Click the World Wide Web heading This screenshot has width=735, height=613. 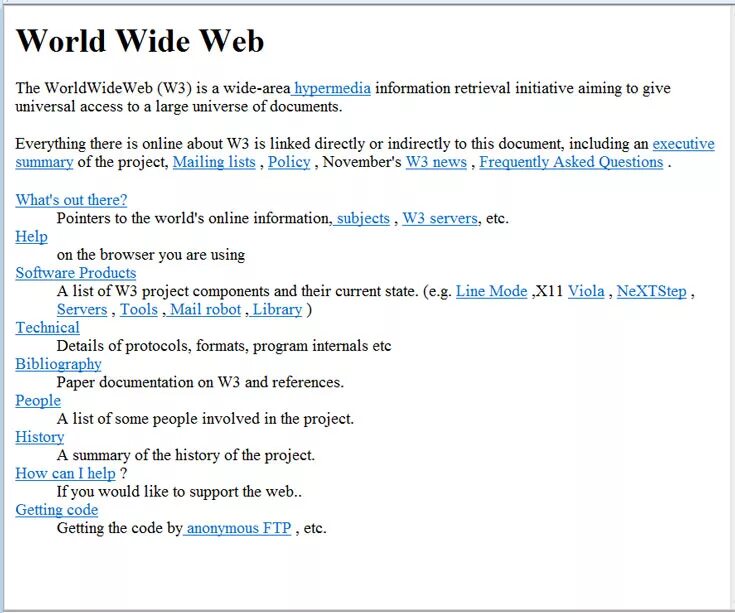pyautogui.click(x=140, y=41)
